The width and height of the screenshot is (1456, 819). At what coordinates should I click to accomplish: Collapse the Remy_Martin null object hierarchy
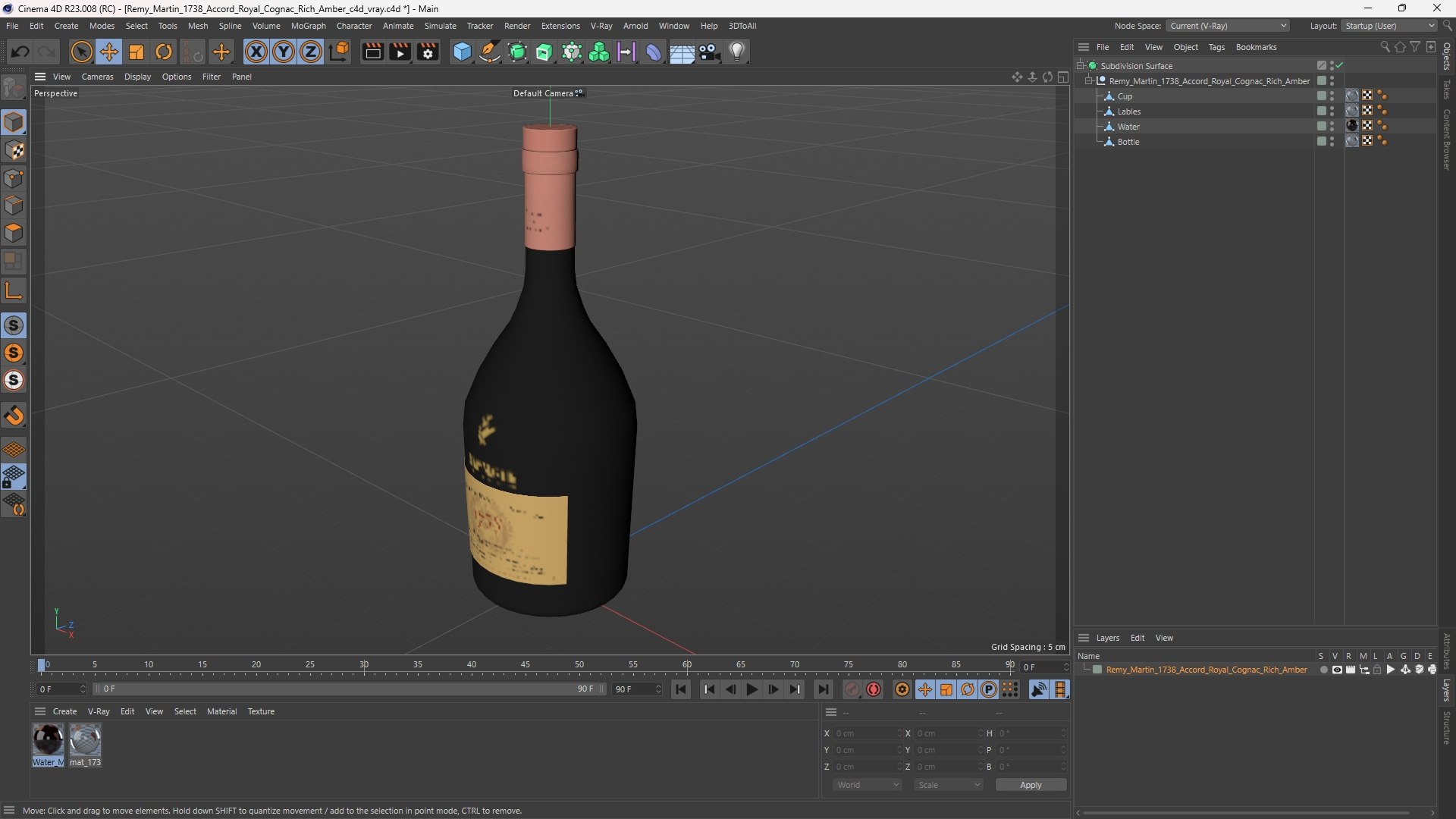[x=1089, y=81]
